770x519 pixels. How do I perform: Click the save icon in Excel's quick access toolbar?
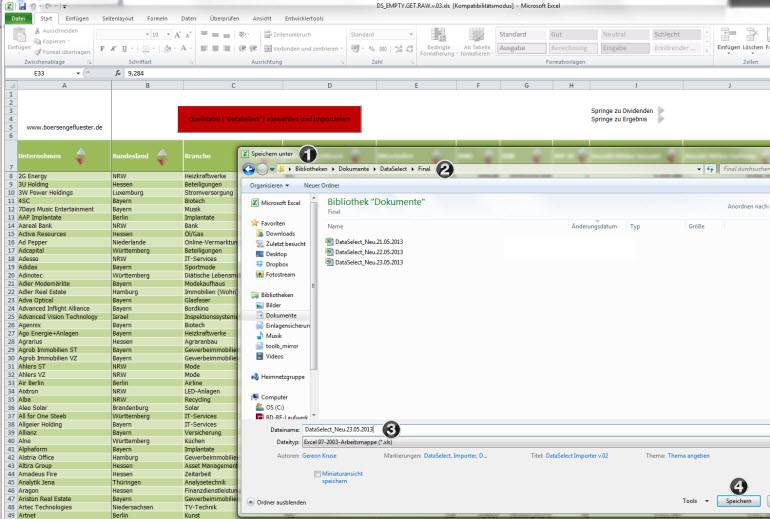tap(22, 6)
